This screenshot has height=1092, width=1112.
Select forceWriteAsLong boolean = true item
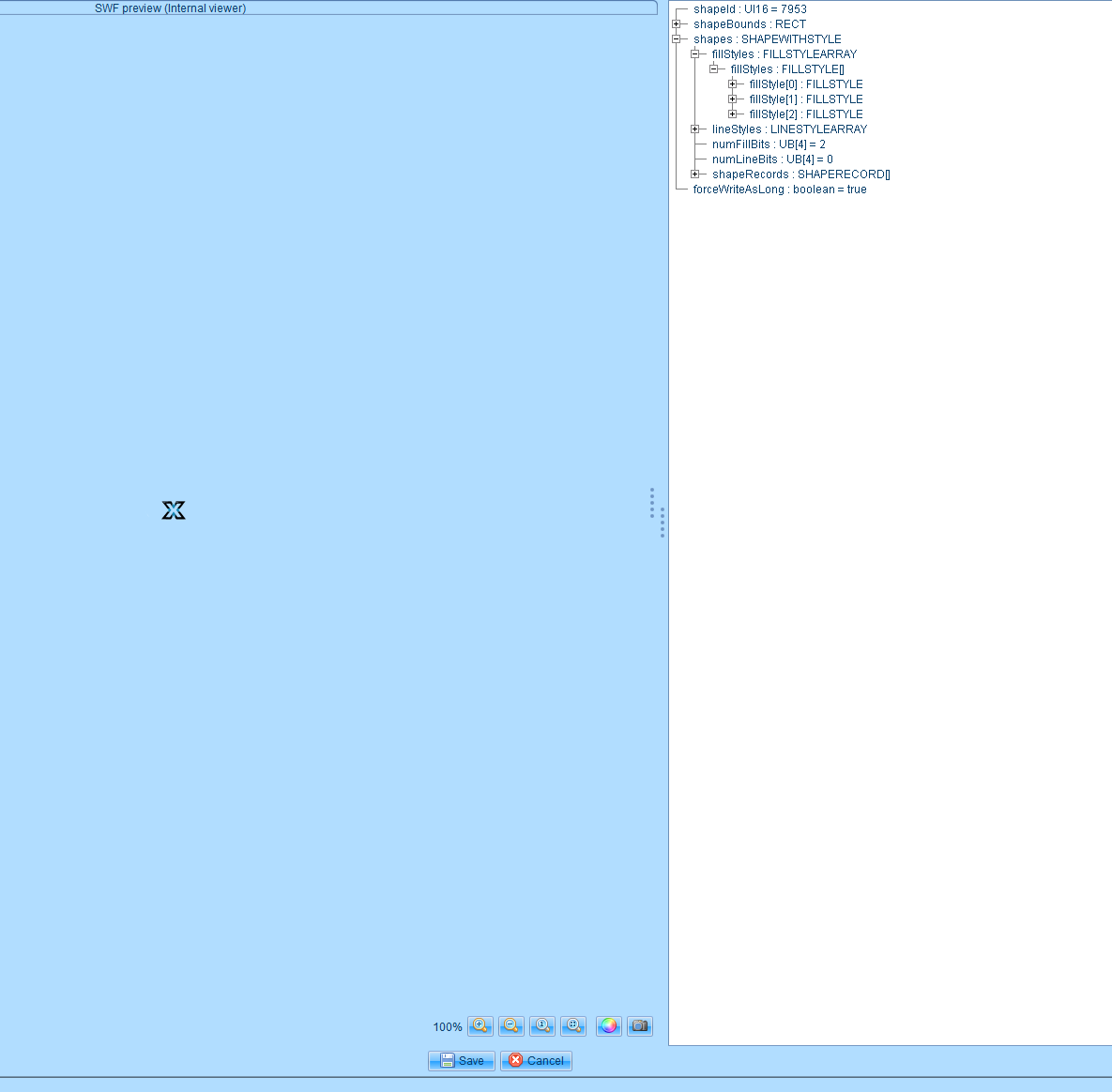point(779,190)
